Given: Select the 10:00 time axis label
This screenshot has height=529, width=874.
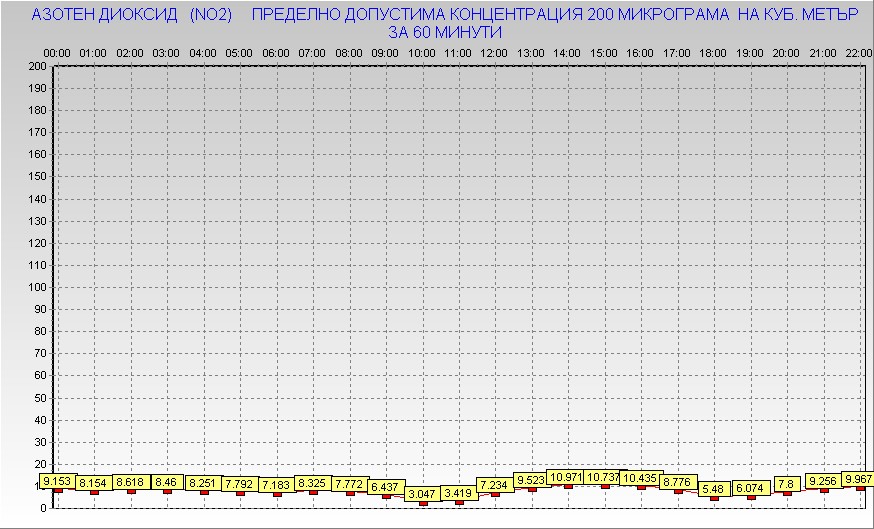Looking at the screenshot, I should coord(422,52).
